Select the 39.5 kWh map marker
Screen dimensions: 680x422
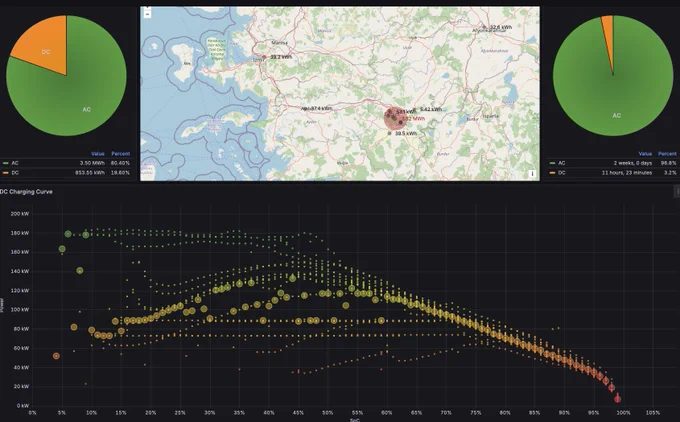[389, 134]
